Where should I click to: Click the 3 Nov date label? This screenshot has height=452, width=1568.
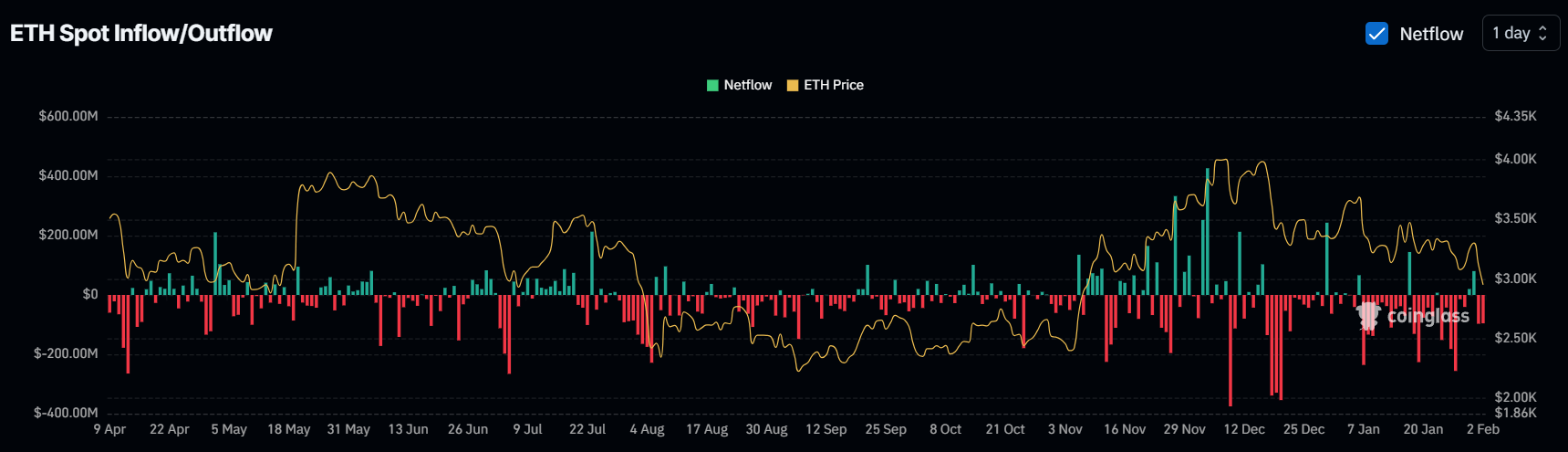click(1065, 429)
